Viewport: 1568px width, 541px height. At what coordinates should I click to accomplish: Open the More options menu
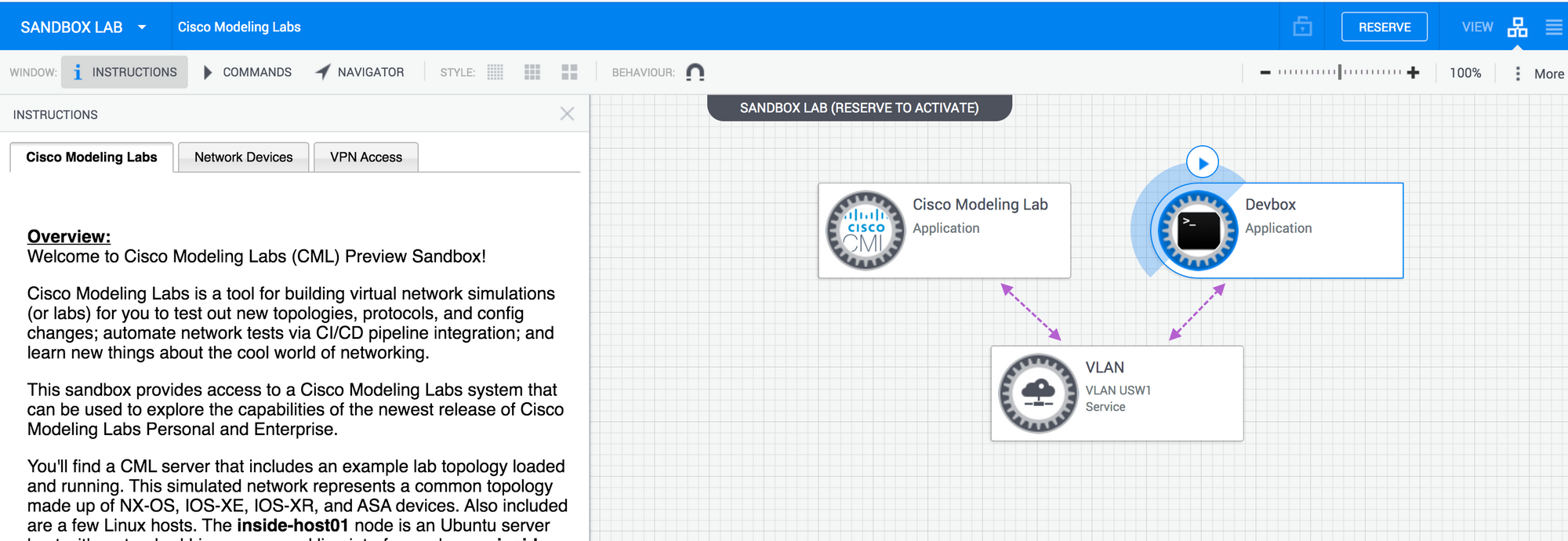(x=1540, y=73)
